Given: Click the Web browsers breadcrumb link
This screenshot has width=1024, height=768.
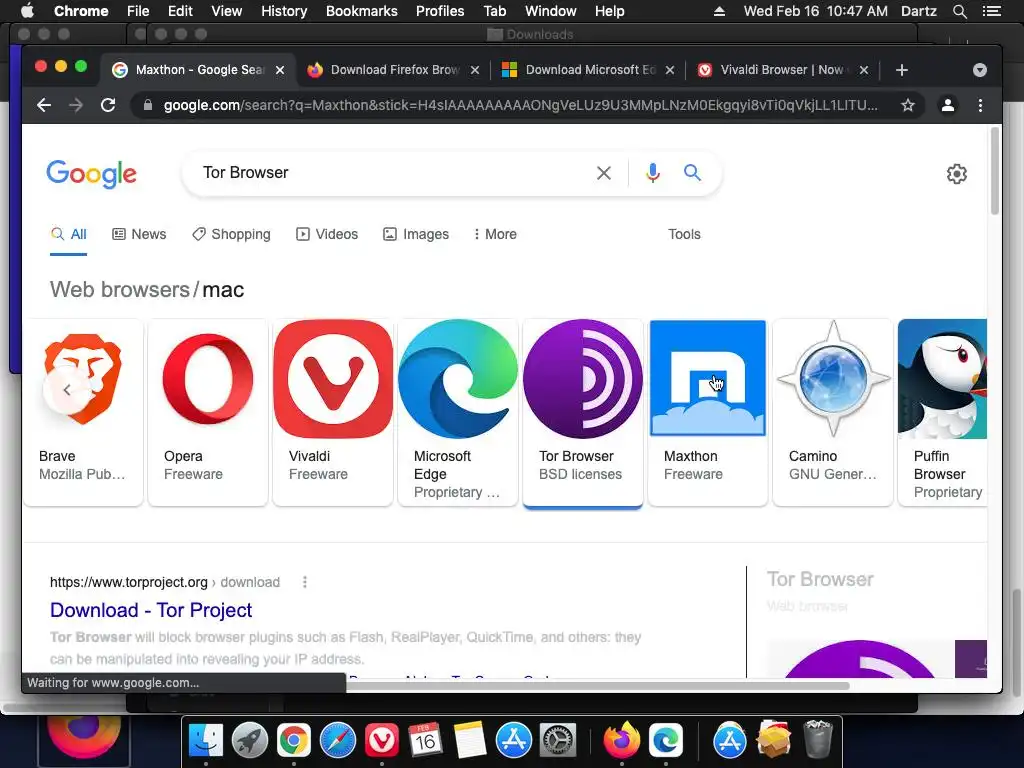Looking at the screenshot, I should (120, 289).
